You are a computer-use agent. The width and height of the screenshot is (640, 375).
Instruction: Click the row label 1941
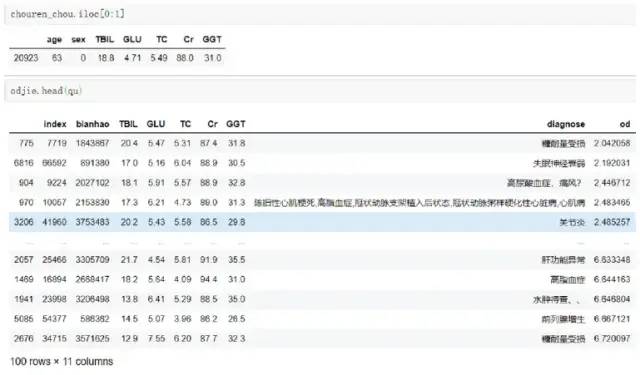point(24,299)
